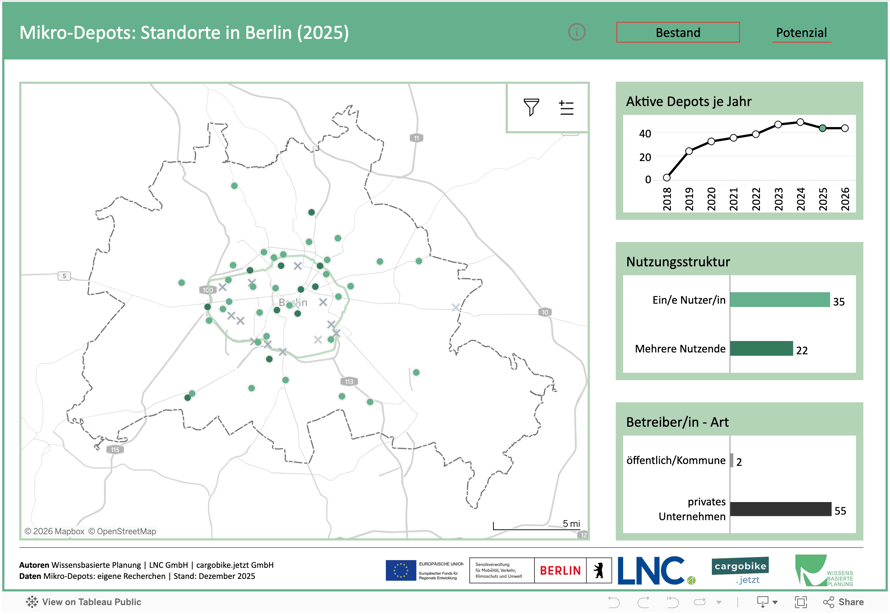Screen dimensions: 890x614
Task: Click the value label 22
Action: tap(802, 351)
